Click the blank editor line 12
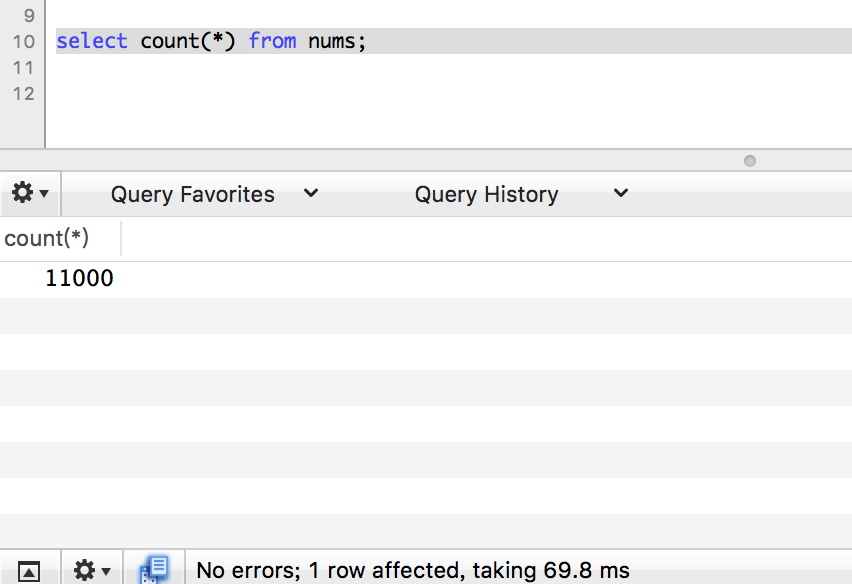This screenshot has width=852, height=584. pos(400,94)
